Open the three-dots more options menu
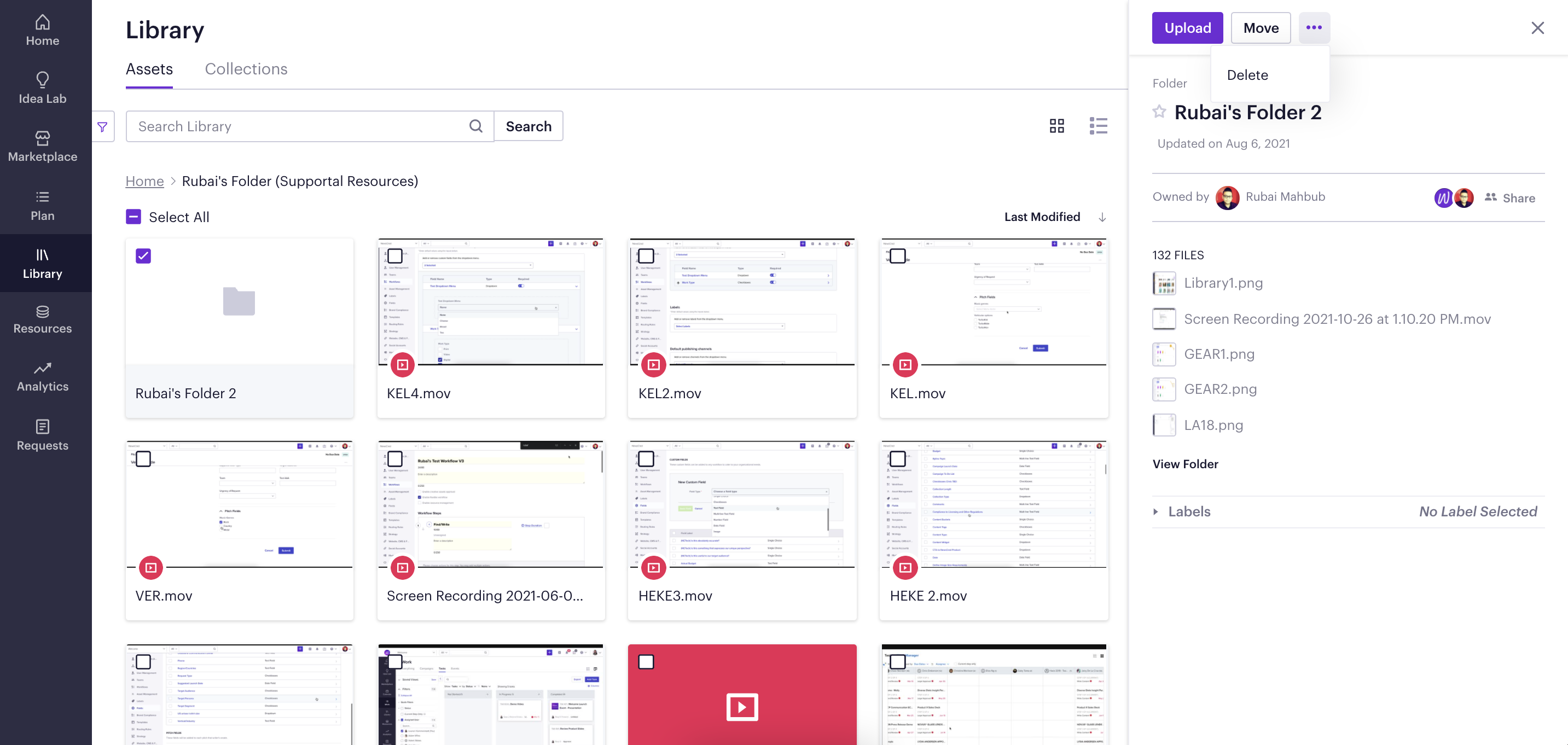This screenshot has height=745, width=1568. [1314, 28]
